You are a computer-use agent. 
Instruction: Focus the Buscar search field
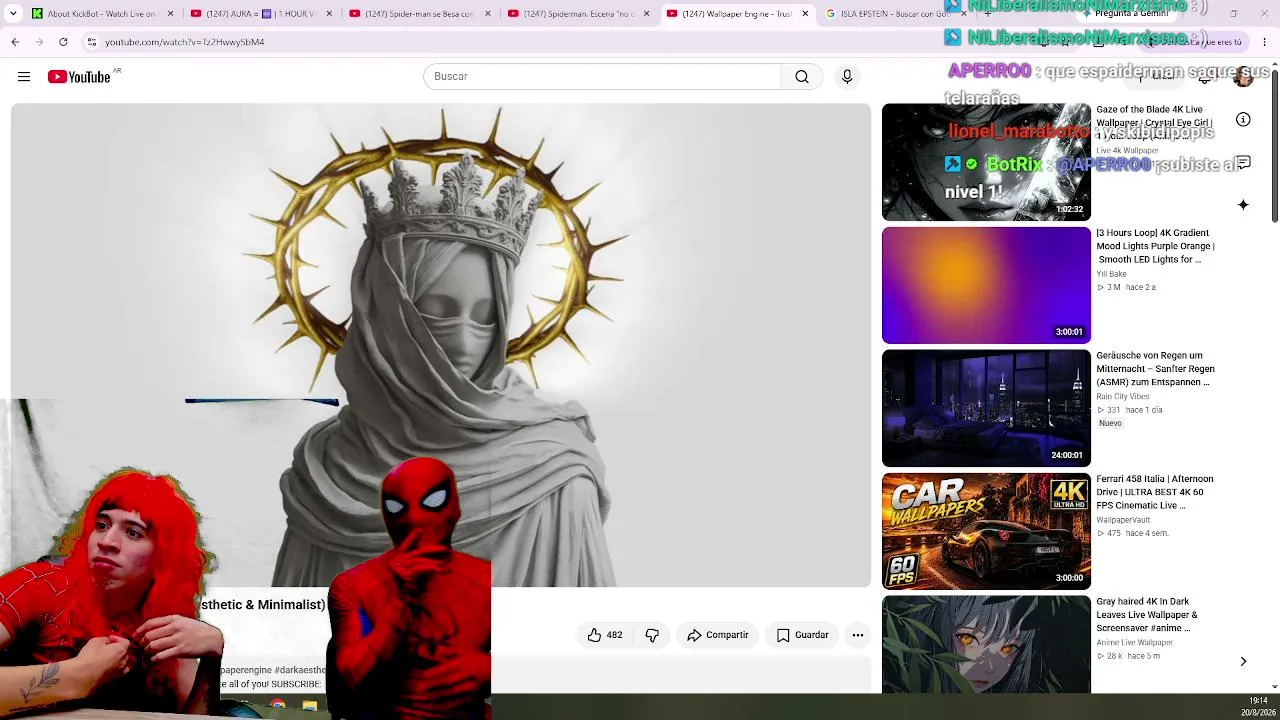coord(602,77)
